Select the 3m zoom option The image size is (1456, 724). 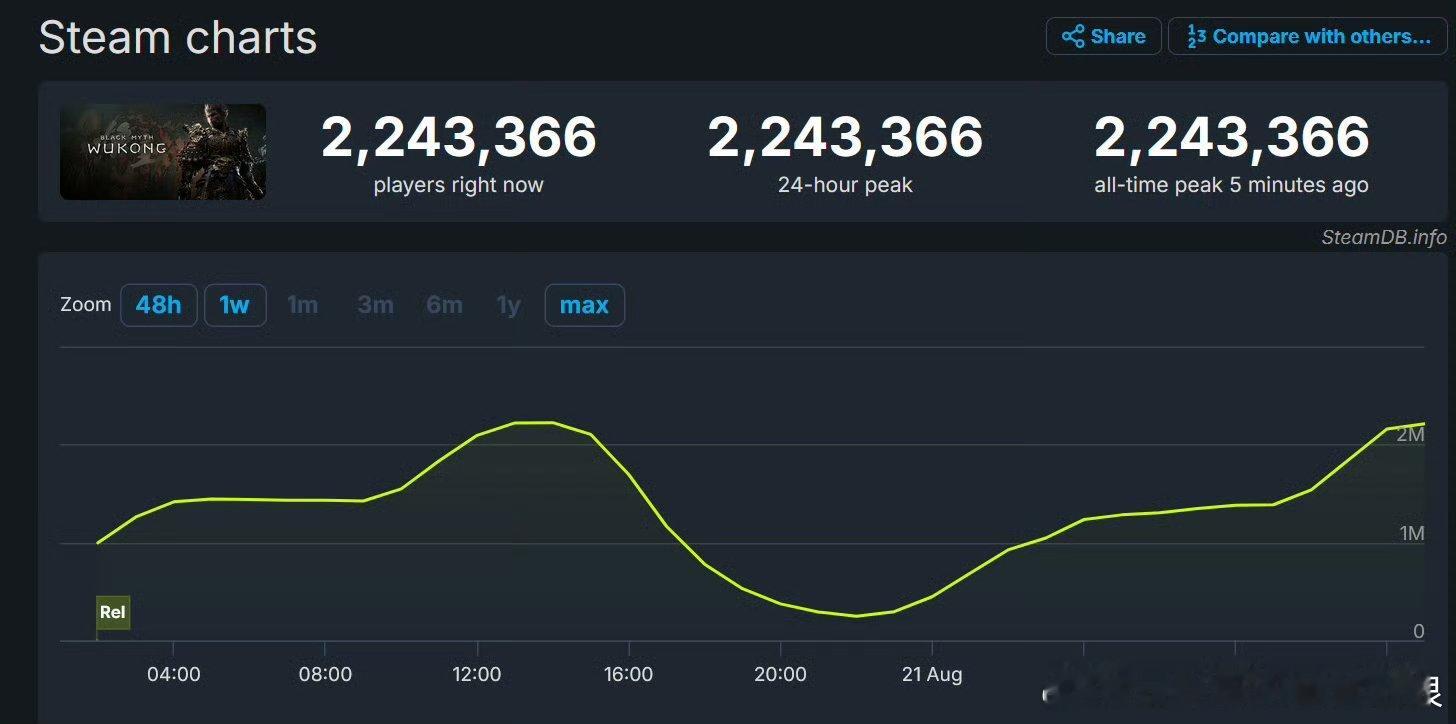pos(375,305)
